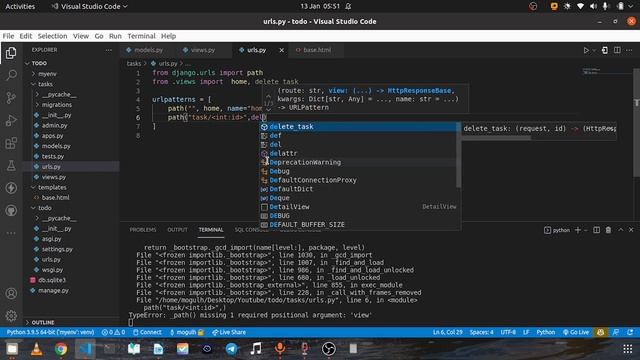This screenshot has width=640, height=360.
Task: Open new terminal launch profile dropdown
Action: [586, 230]
